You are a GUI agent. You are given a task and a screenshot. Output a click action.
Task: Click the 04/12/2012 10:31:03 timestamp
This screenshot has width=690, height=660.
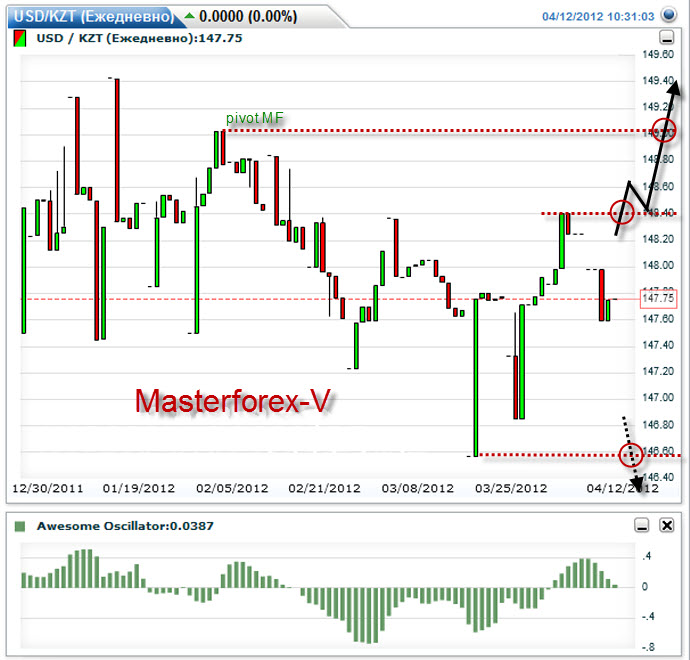pyautogui.click(x=598, y=17)
